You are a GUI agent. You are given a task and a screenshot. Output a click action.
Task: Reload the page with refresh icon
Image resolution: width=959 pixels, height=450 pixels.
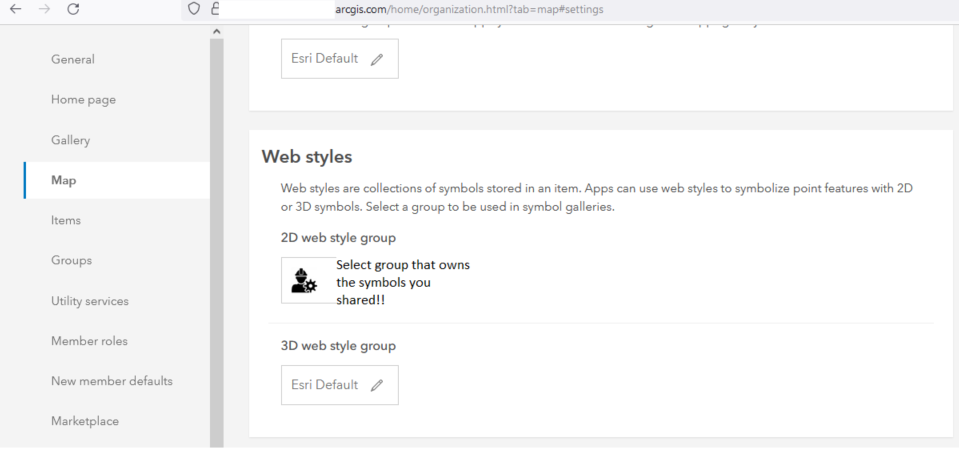tap(73, 10)
